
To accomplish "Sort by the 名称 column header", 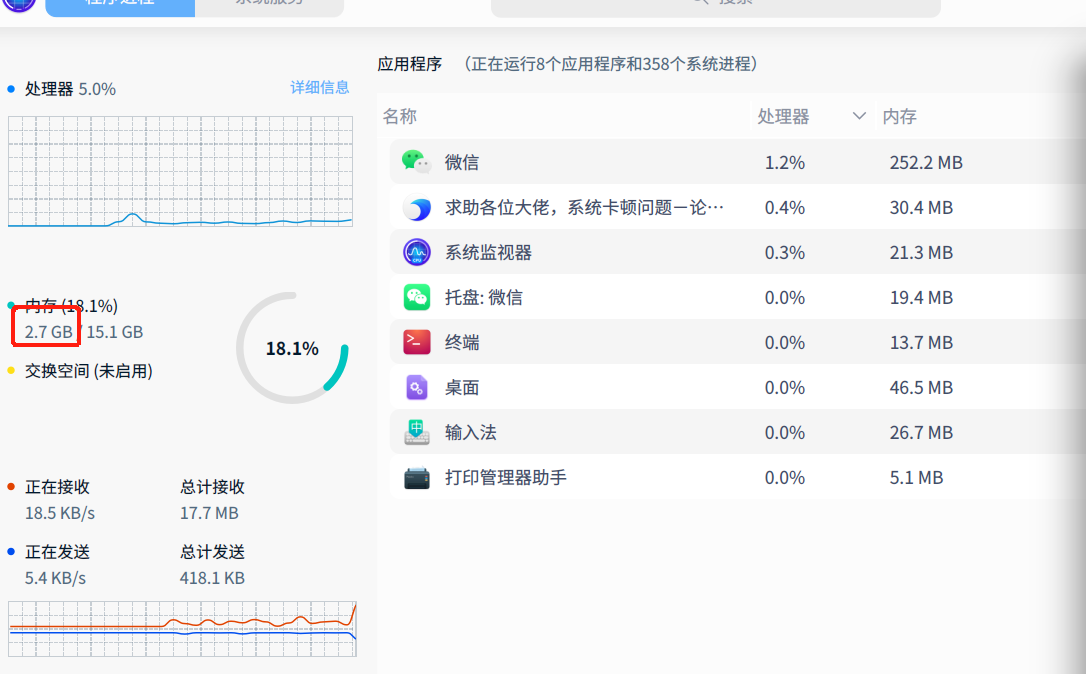I will click(399, 117).
